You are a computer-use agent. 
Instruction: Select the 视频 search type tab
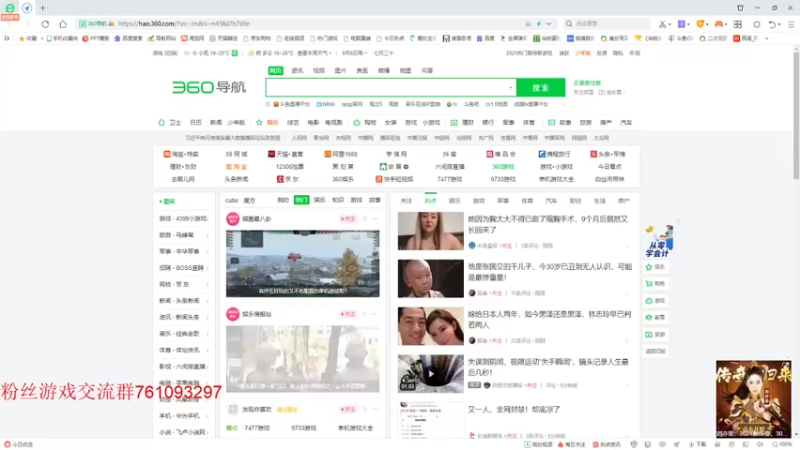click(x=318, y=70)
